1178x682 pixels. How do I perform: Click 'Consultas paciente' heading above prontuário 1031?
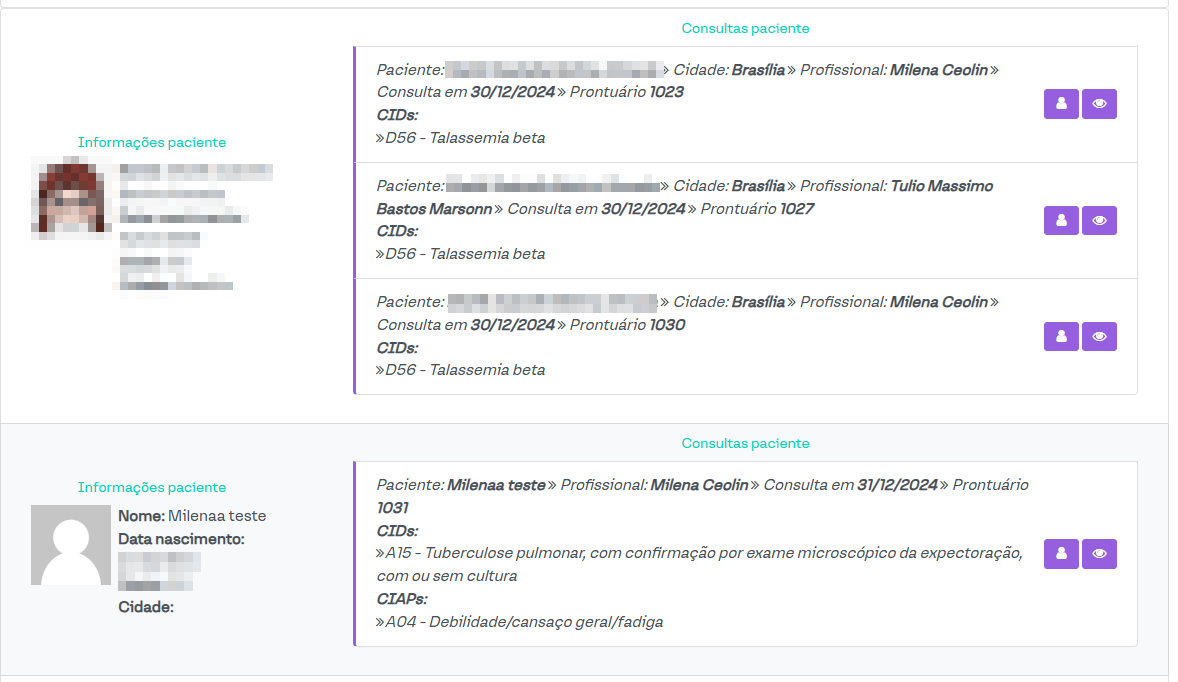coord(745,443)
